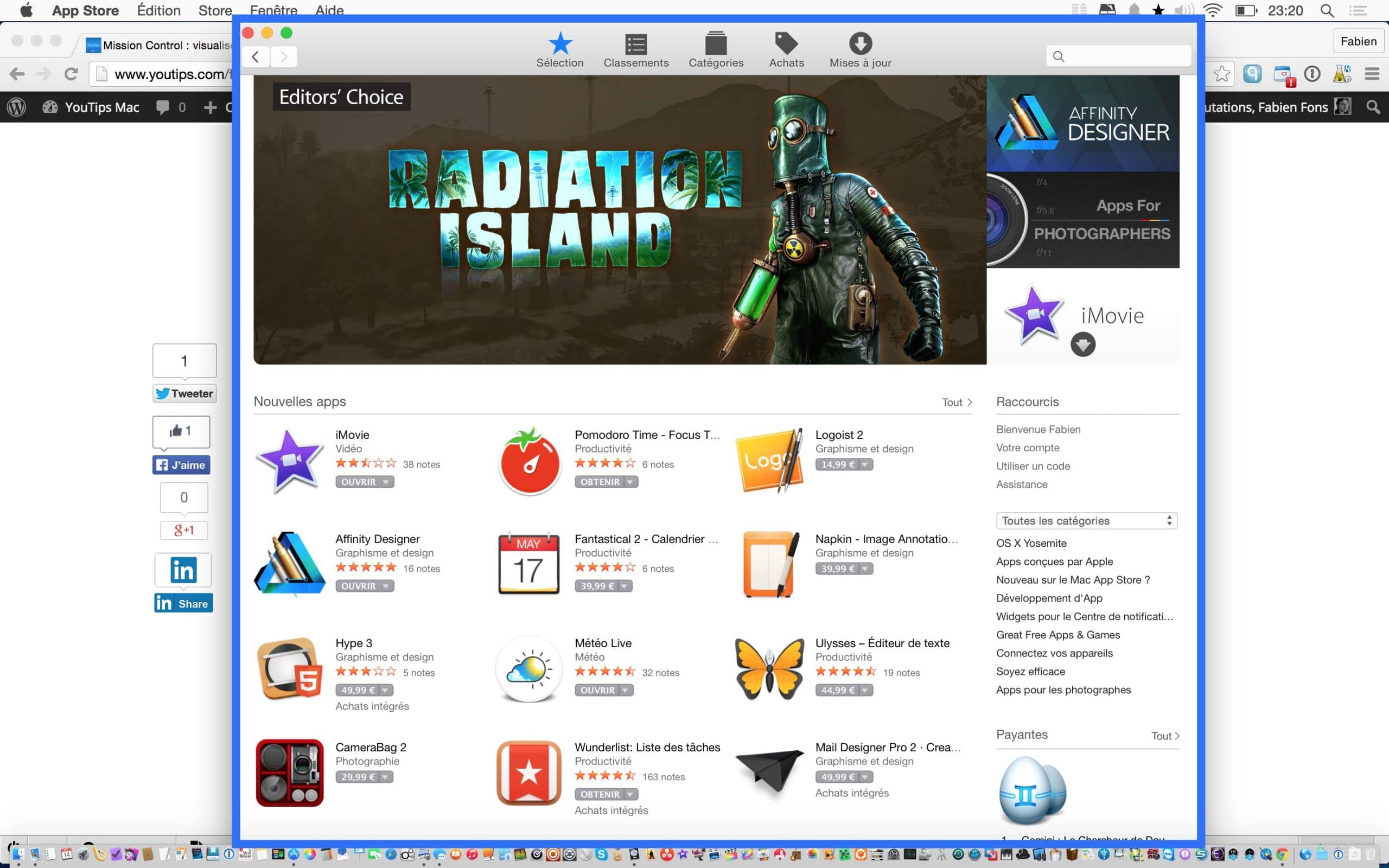Expand the dropdown arrow next to CameraBag 2 price
The width and height of the screenshot is (1389, 868).
(x=386, y=777)
